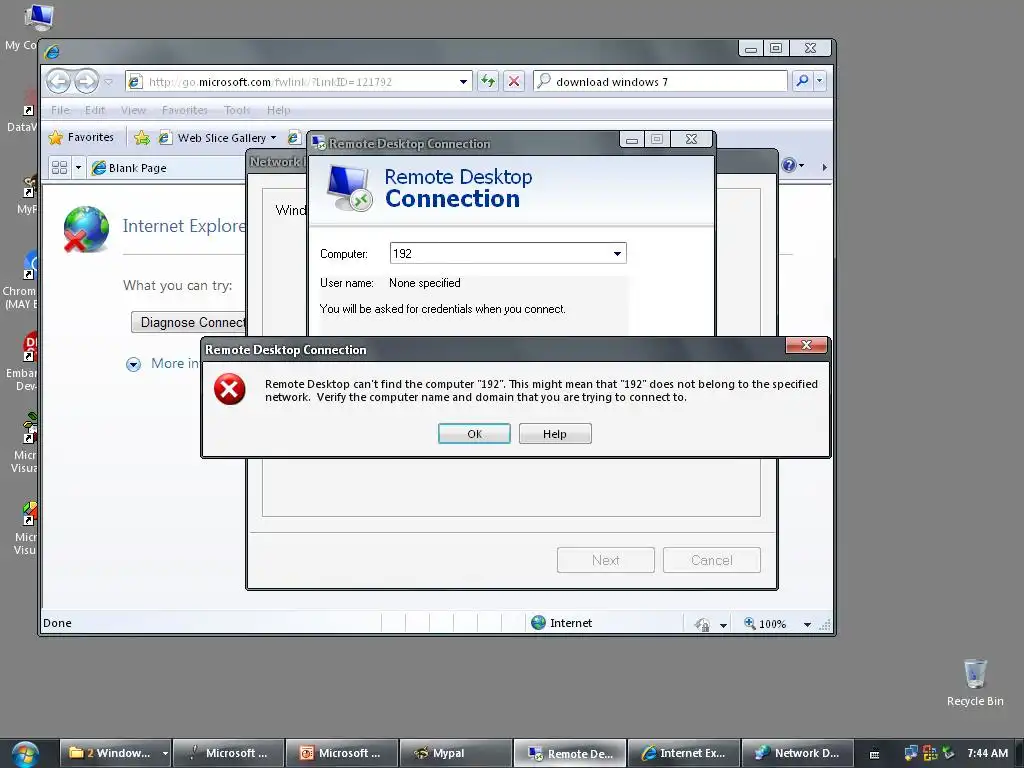The width and height of the screenshot is (1024, 768).
Task: Open the Recycle Bin desktop icon
Action: coord(975,682)
